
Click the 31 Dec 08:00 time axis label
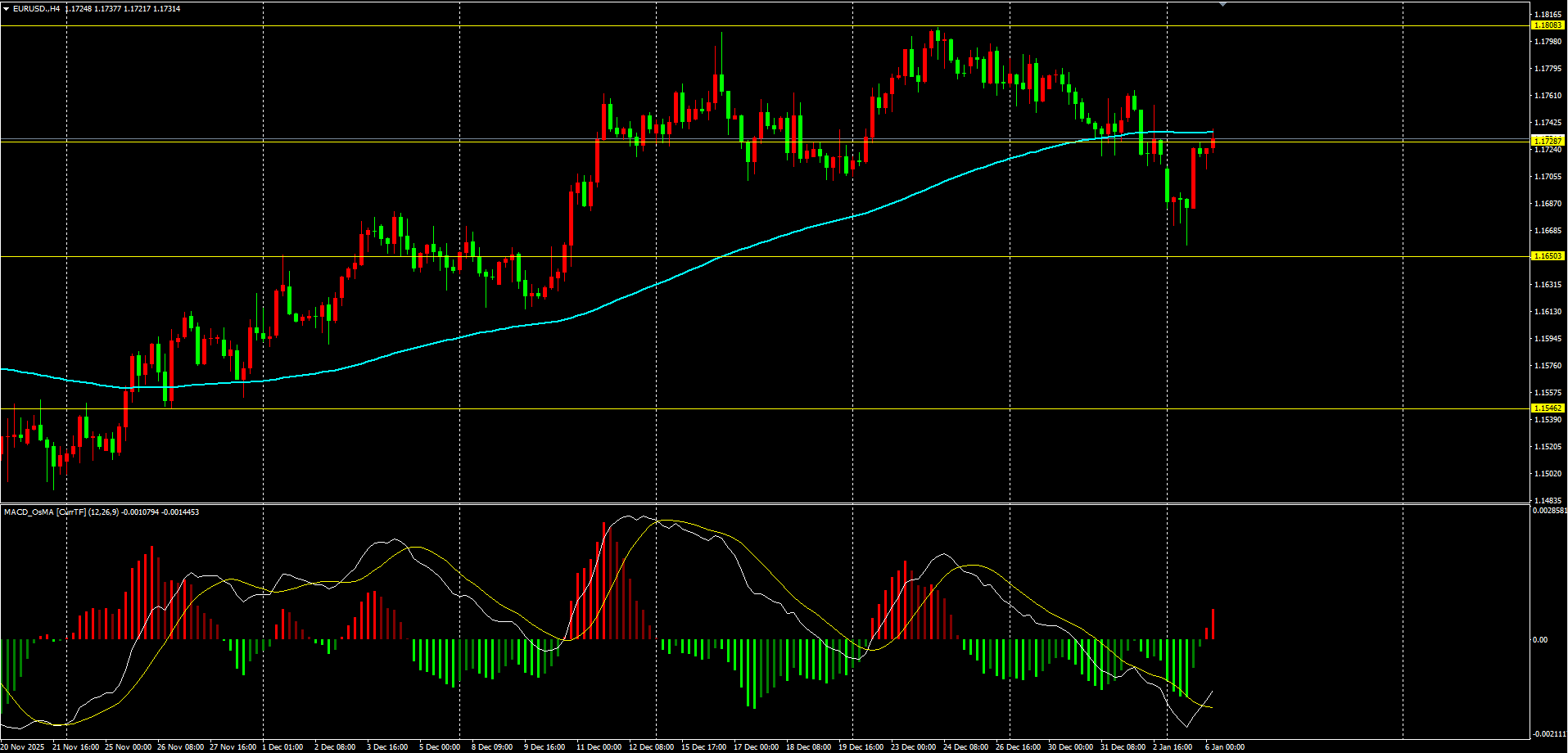(1123, 747)
